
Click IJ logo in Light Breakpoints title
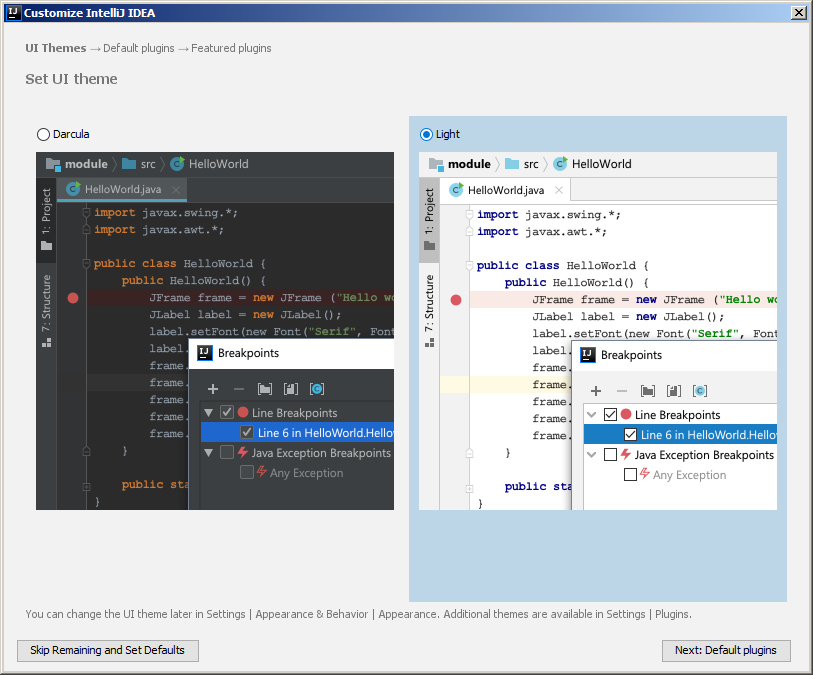click(x=588, y=355)
